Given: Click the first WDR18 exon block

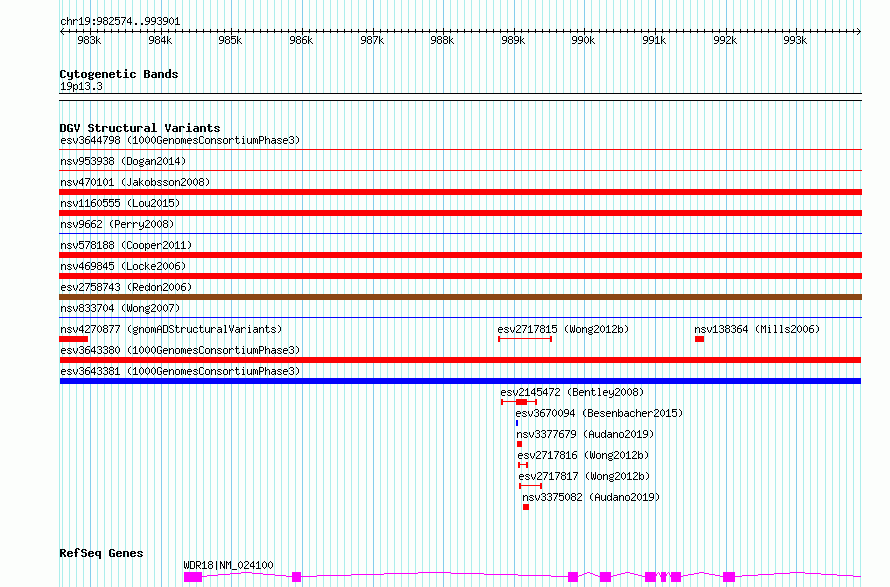Looking at the screenshot, I should pyautogui.click(x=193, y=577).
